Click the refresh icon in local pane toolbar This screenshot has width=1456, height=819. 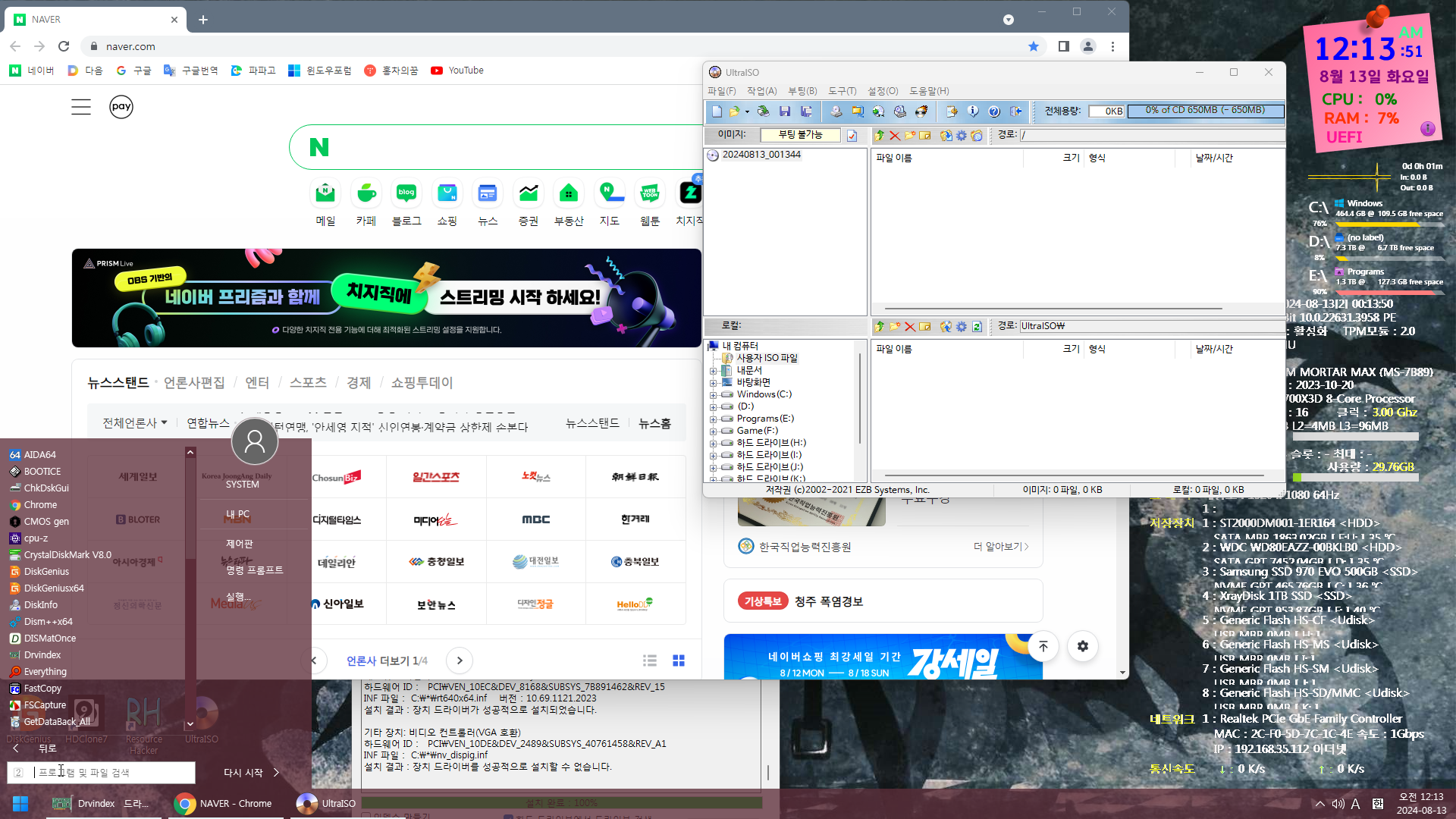click(x=977, y=327)
